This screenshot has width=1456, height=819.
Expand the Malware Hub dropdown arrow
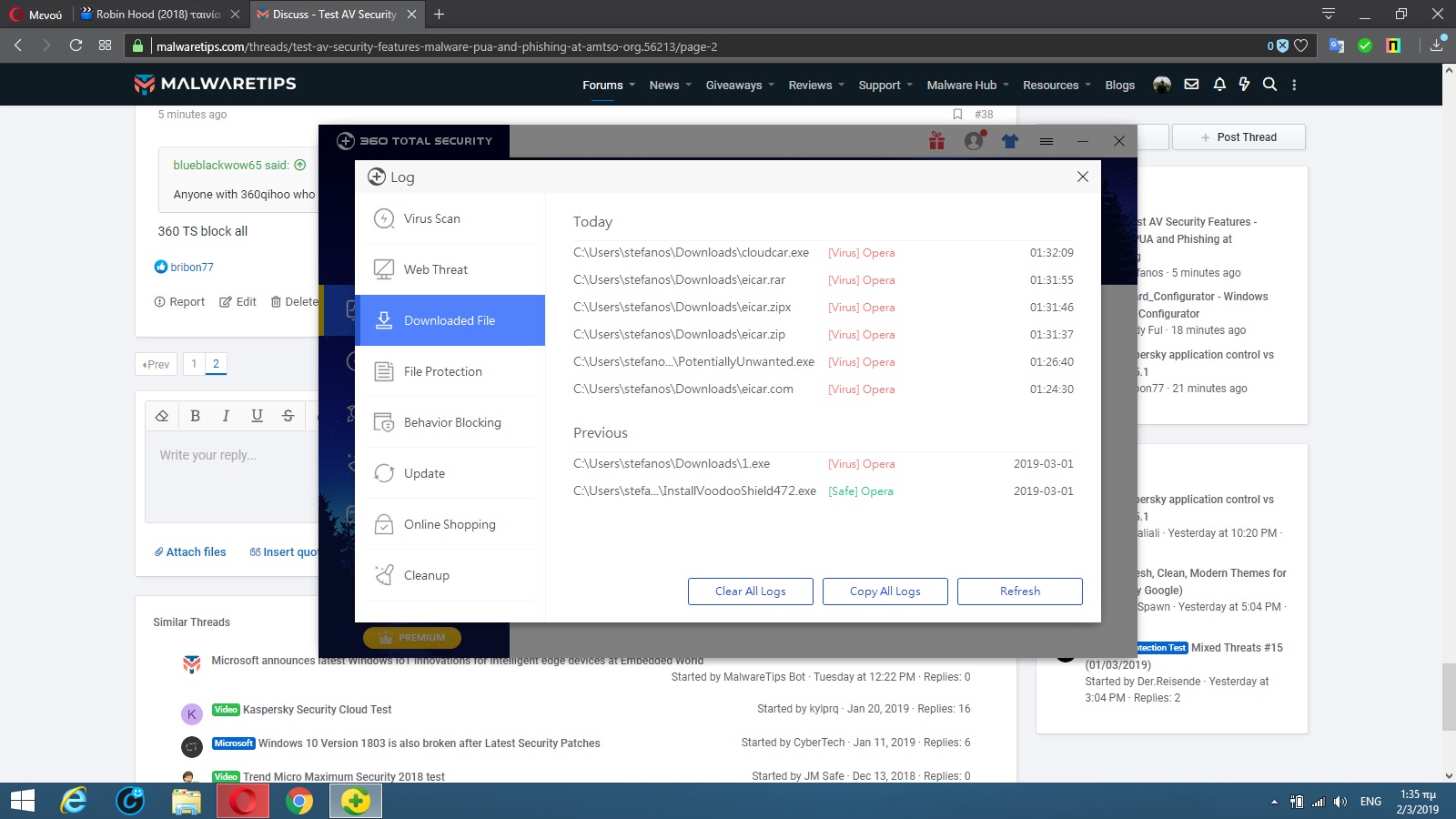tap(1006, 85)
